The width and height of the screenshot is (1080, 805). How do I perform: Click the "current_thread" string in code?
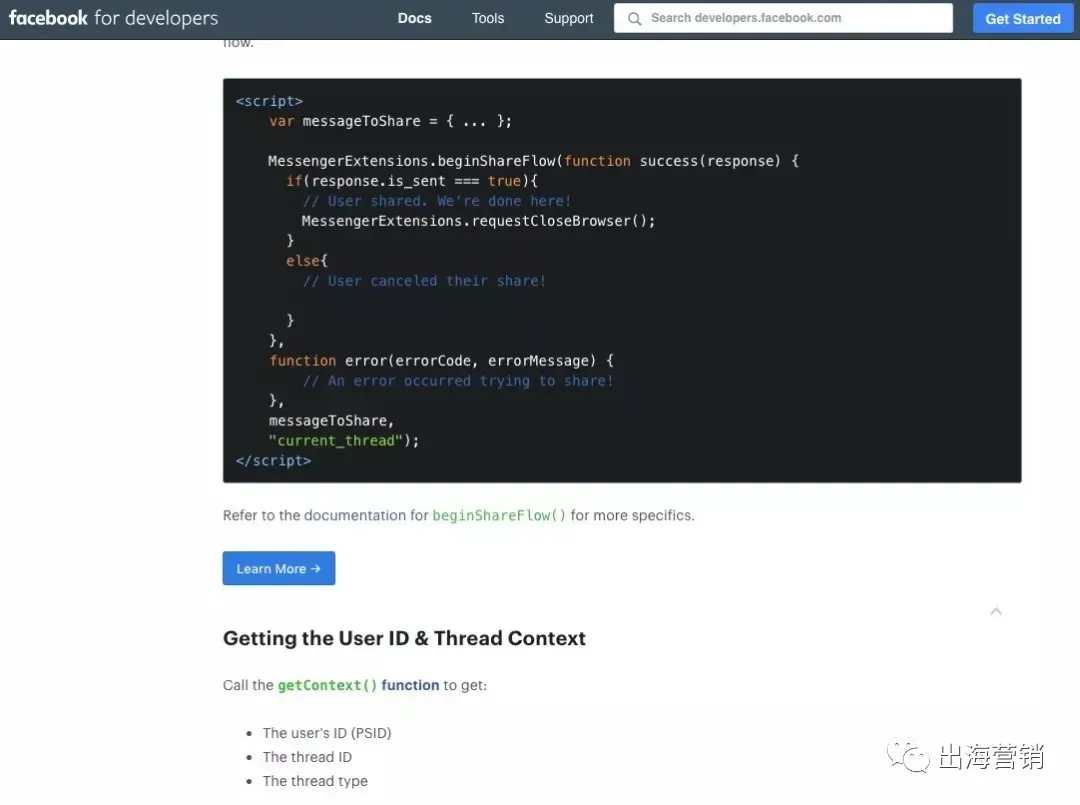click(x=335, y=441)
